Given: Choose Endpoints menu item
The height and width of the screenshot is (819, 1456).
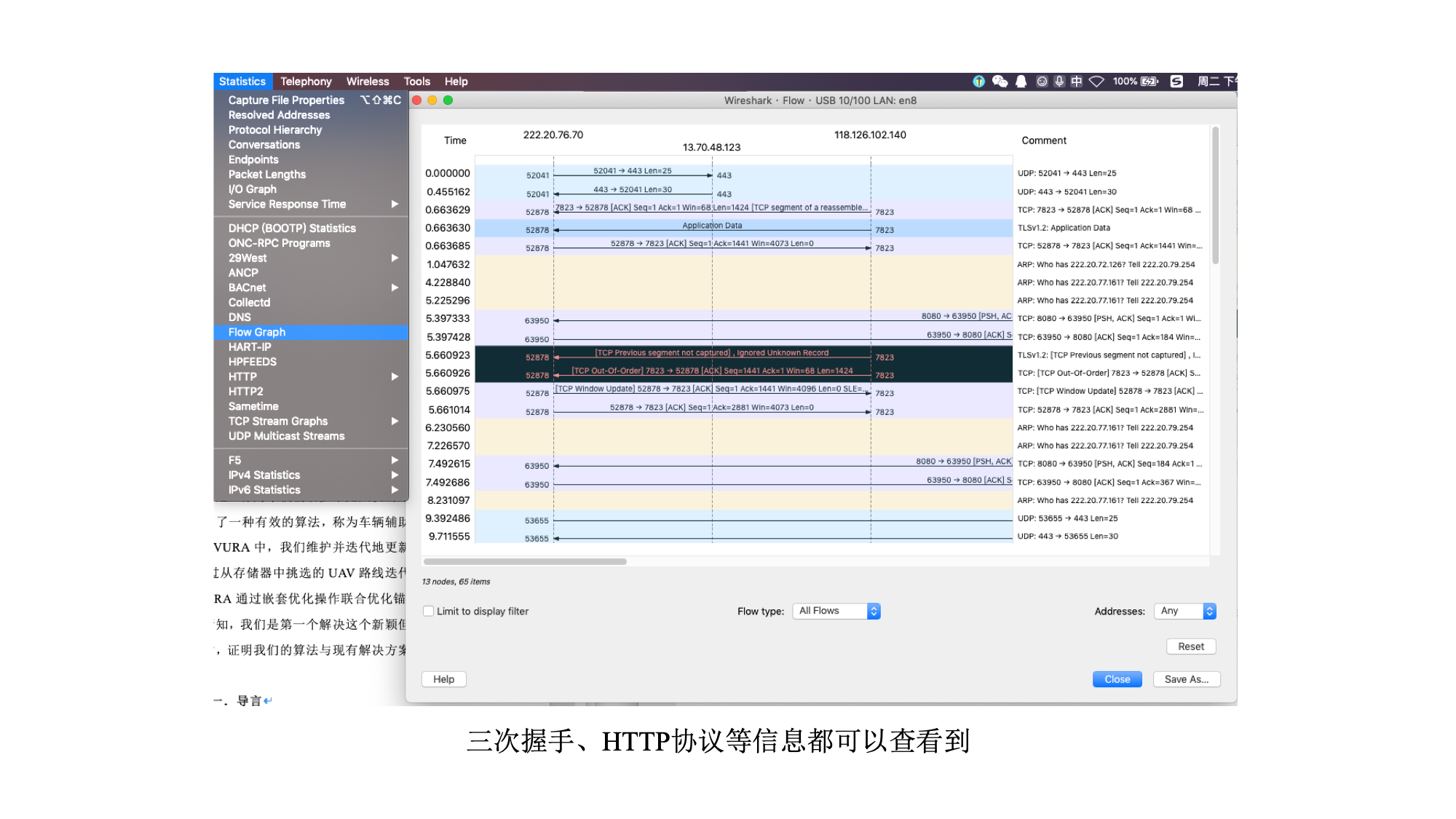Looking at the screenshot, I should click(x=311, y=159).
